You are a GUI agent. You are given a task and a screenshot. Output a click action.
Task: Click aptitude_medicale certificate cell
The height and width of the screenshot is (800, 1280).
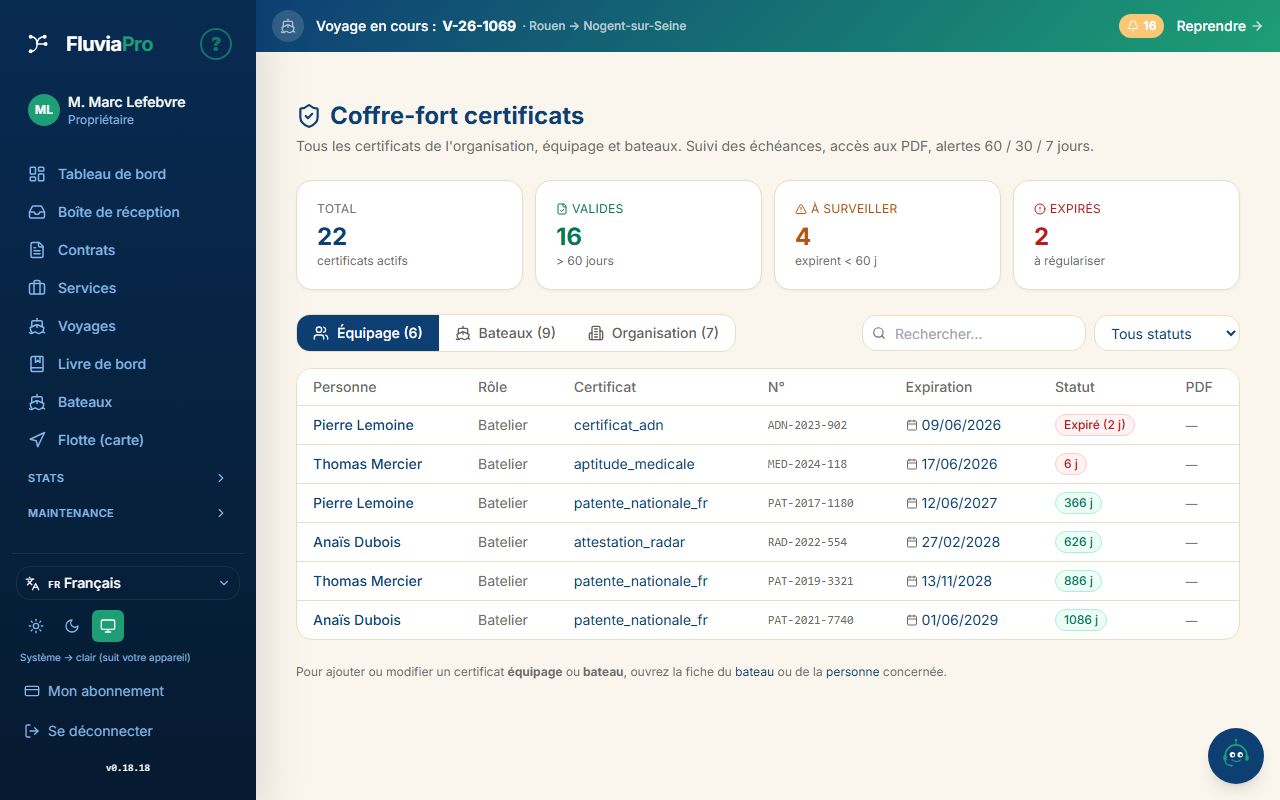pyautogui.click(x=634, y=464)
